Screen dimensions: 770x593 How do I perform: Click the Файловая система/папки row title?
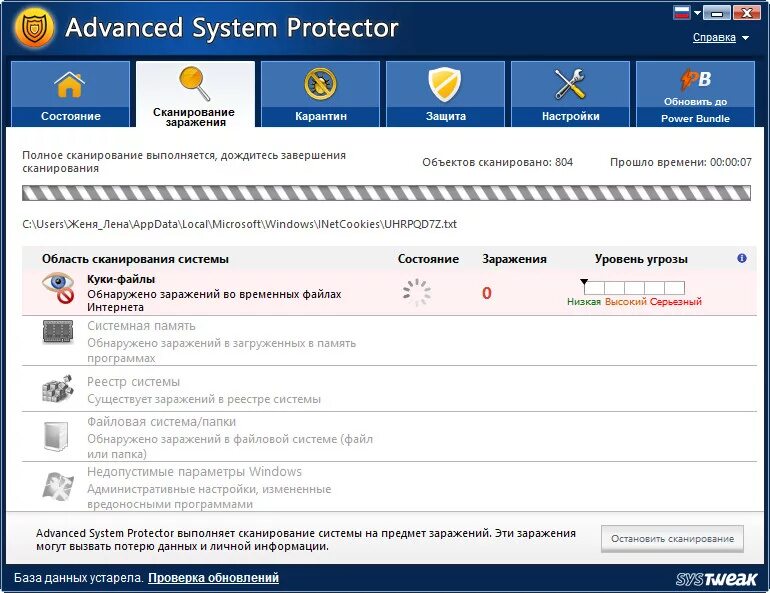pos(162,422)
